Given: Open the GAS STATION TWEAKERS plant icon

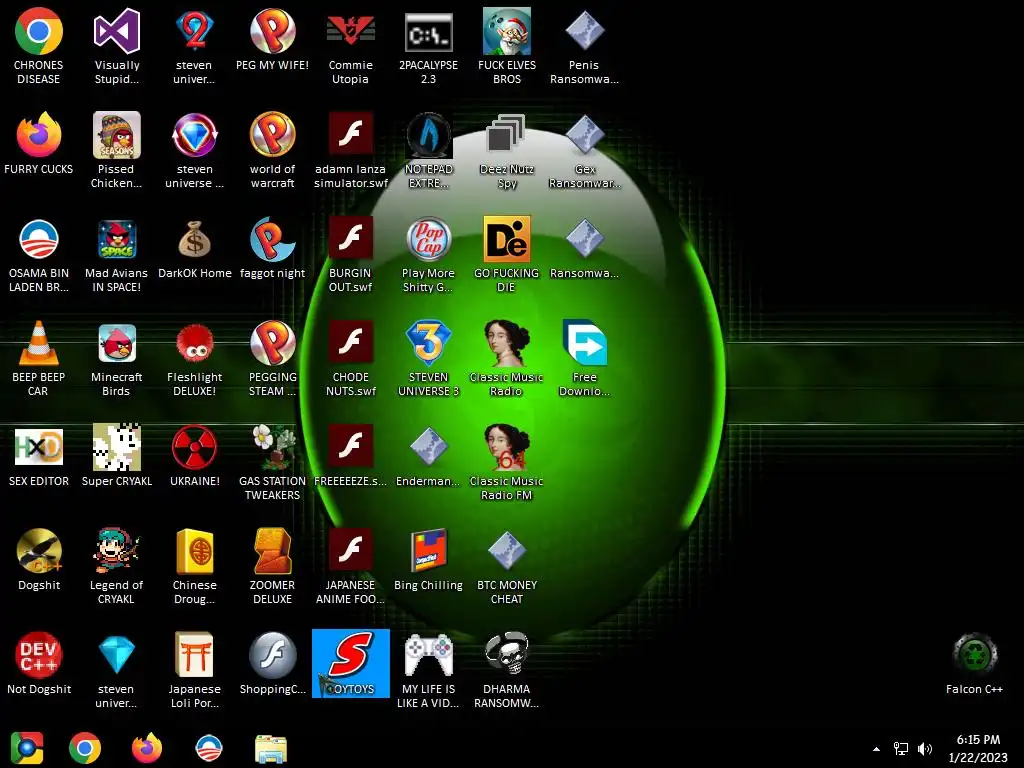Looking at the screenshot, I should (272, 447).
